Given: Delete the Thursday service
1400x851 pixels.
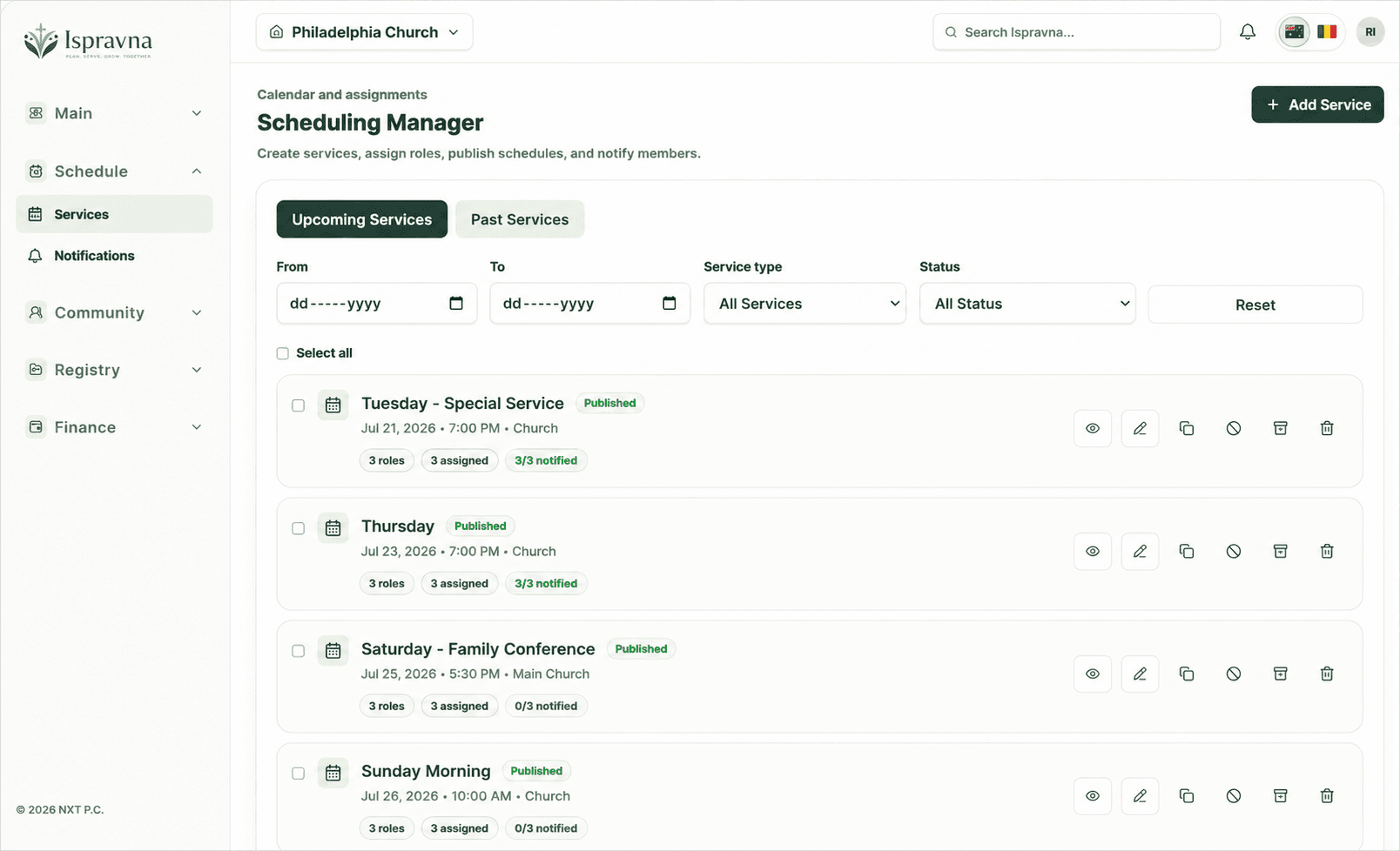Looking at the screenshot, I should click(x=1327, y=551).
